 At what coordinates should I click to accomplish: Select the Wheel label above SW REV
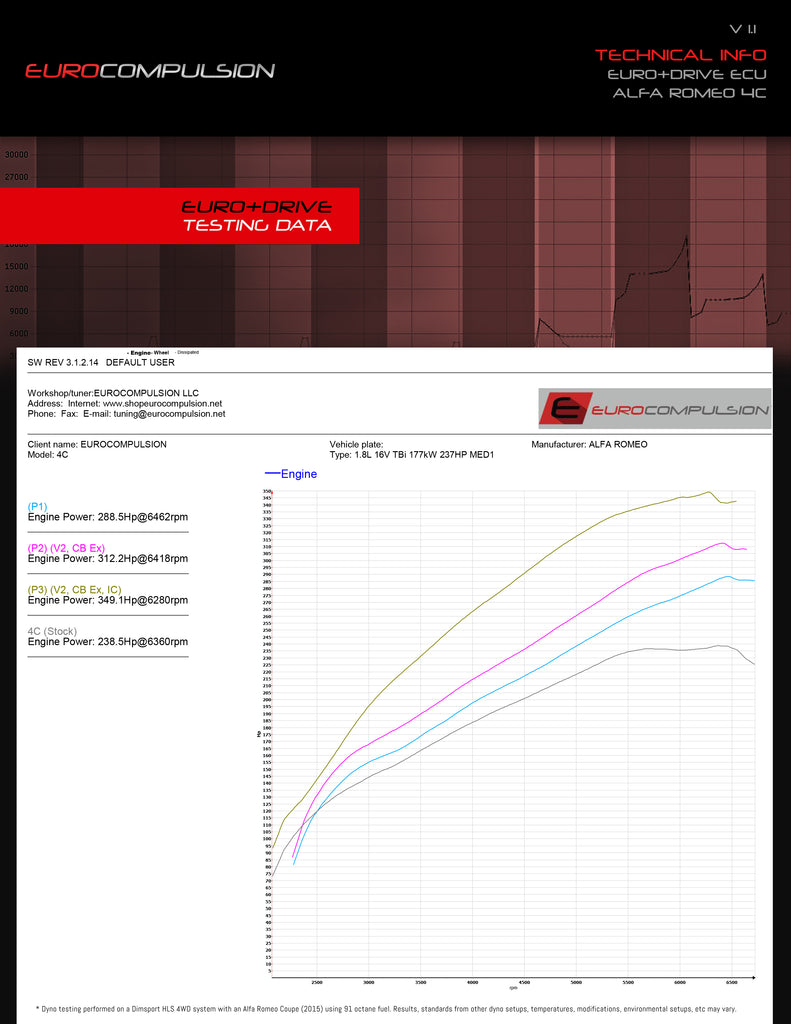161,353
